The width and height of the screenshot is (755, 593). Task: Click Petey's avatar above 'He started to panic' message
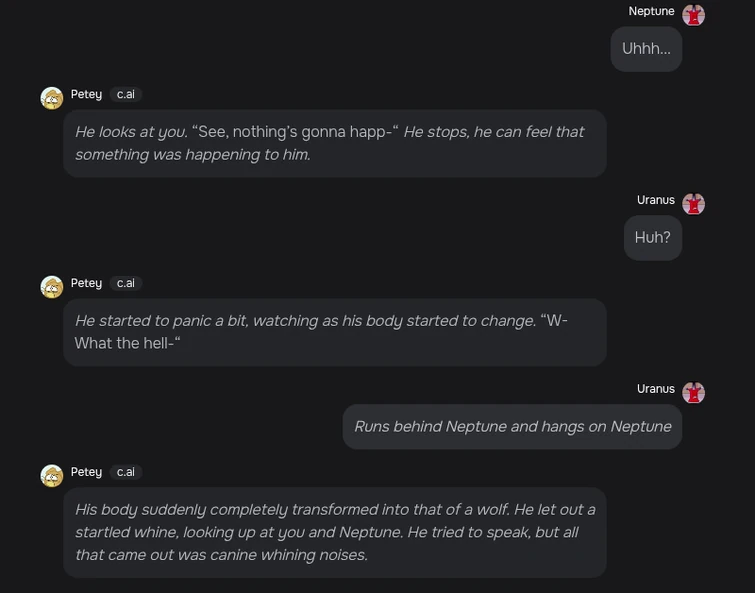52,287
